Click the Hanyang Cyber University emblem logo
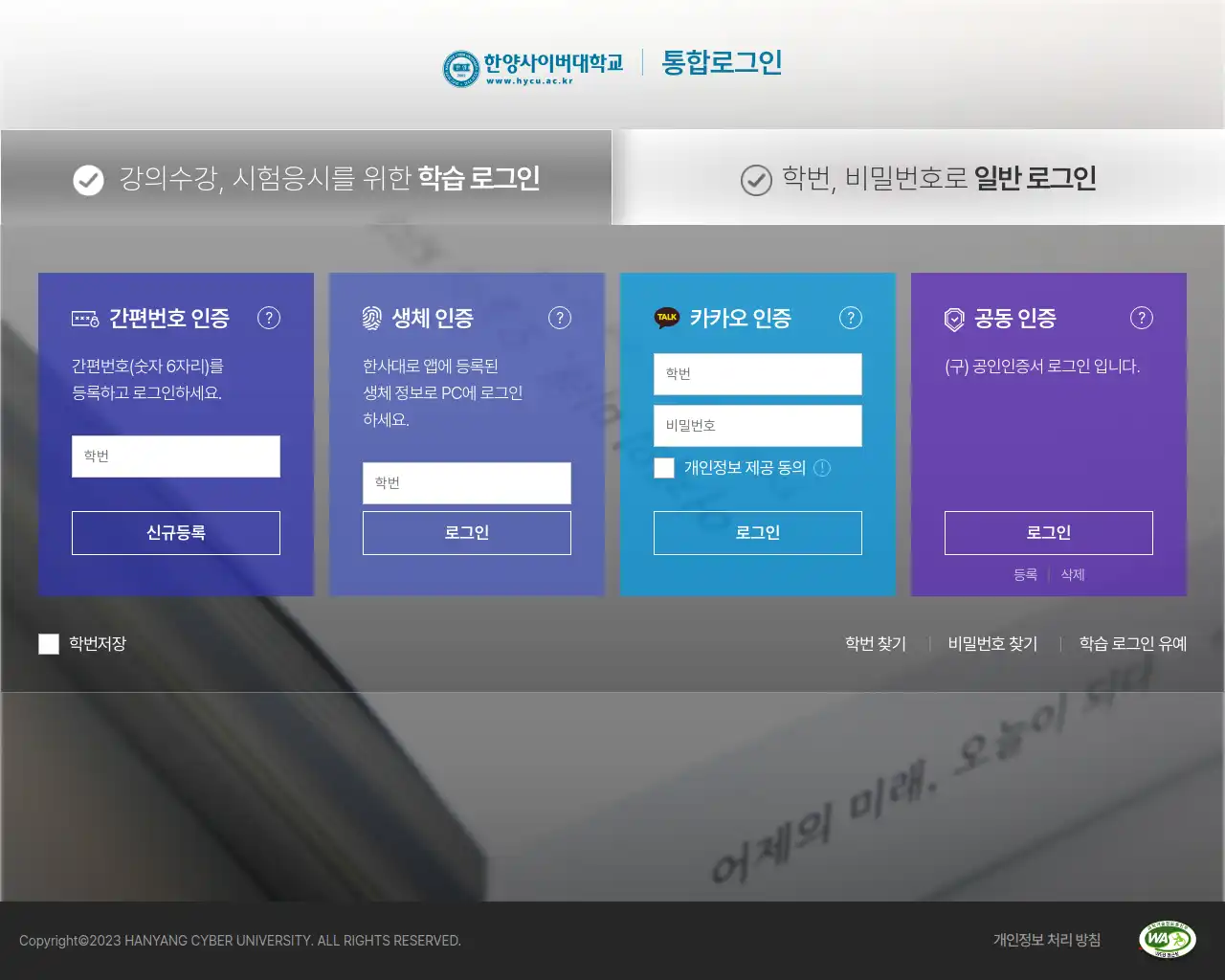 click(x=460, y=67)
